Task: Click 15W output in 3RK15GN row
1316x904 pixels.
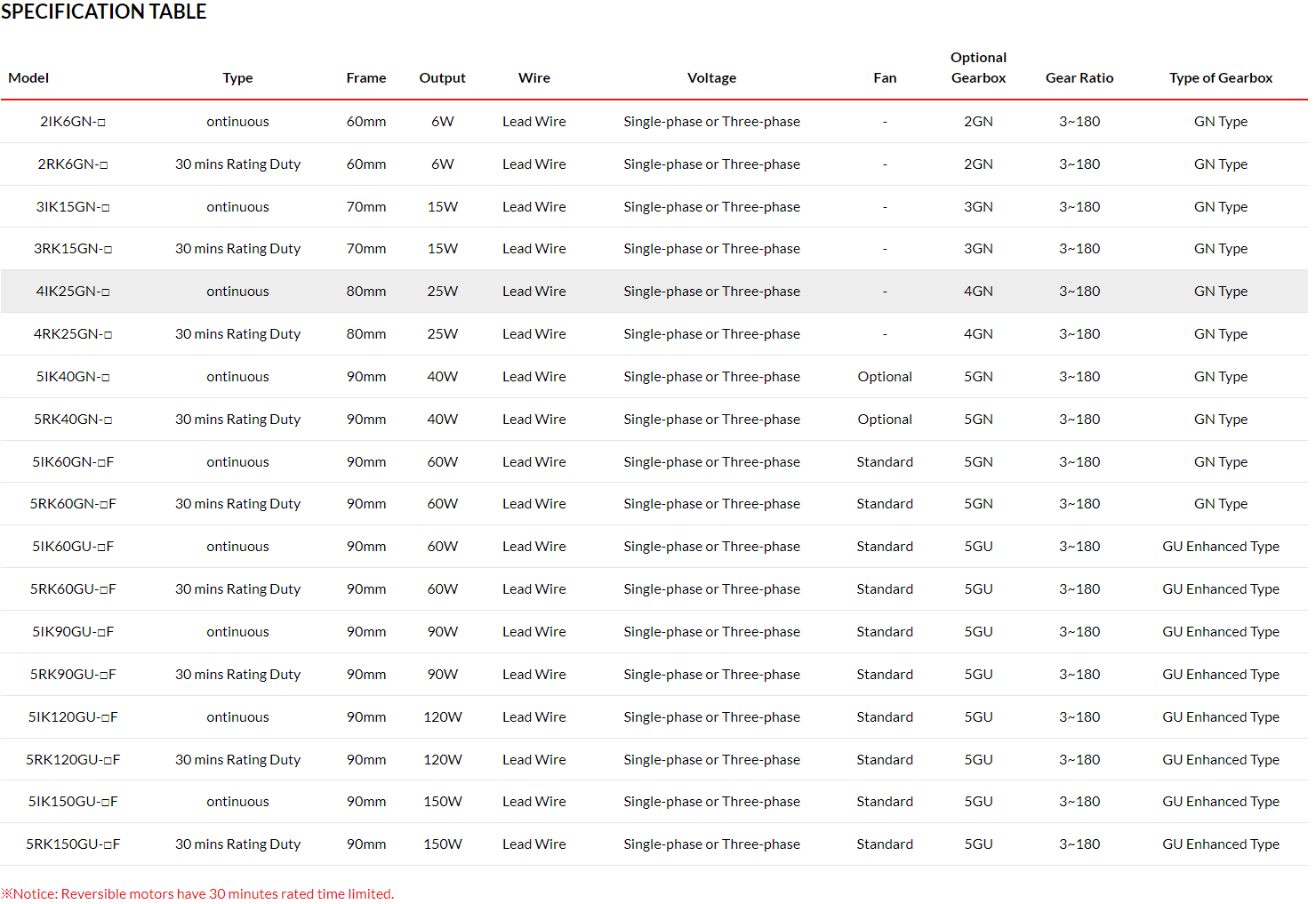Action: [443, 249]
